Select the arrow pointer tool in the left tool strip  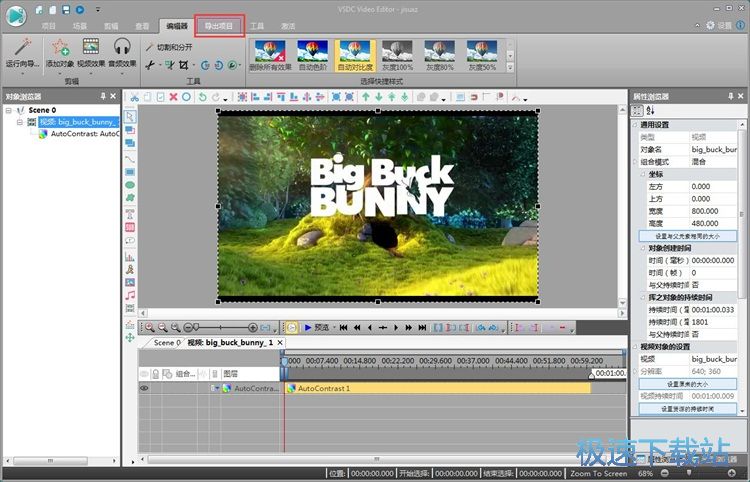pyautogui.click(x=130, y=116)
